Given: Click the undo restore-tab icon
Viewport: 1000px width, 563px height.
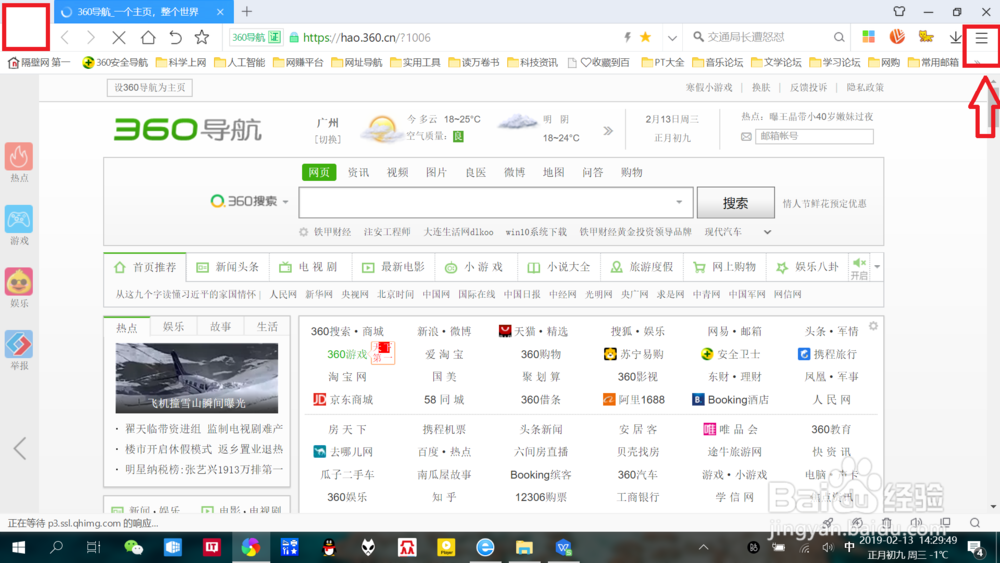Looking at the screenshot, I should coord(175,38).
